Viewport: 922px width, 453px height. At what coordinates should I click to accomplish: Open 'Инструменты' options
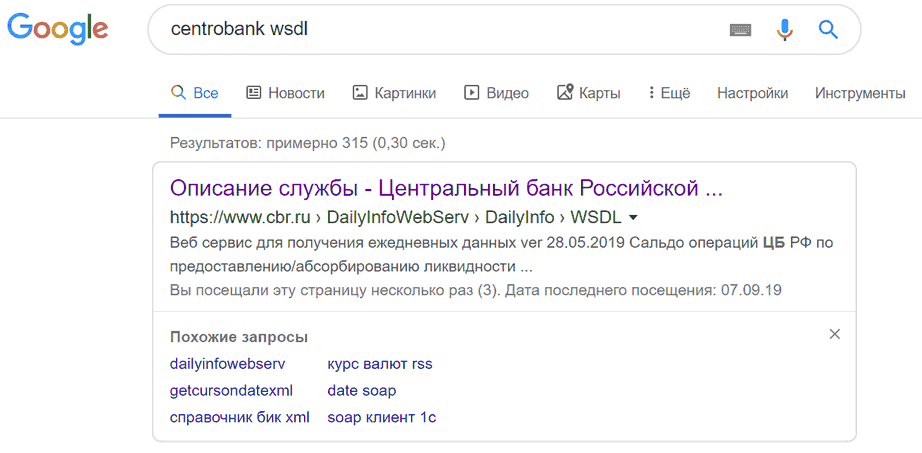click(x=860, y=93)
